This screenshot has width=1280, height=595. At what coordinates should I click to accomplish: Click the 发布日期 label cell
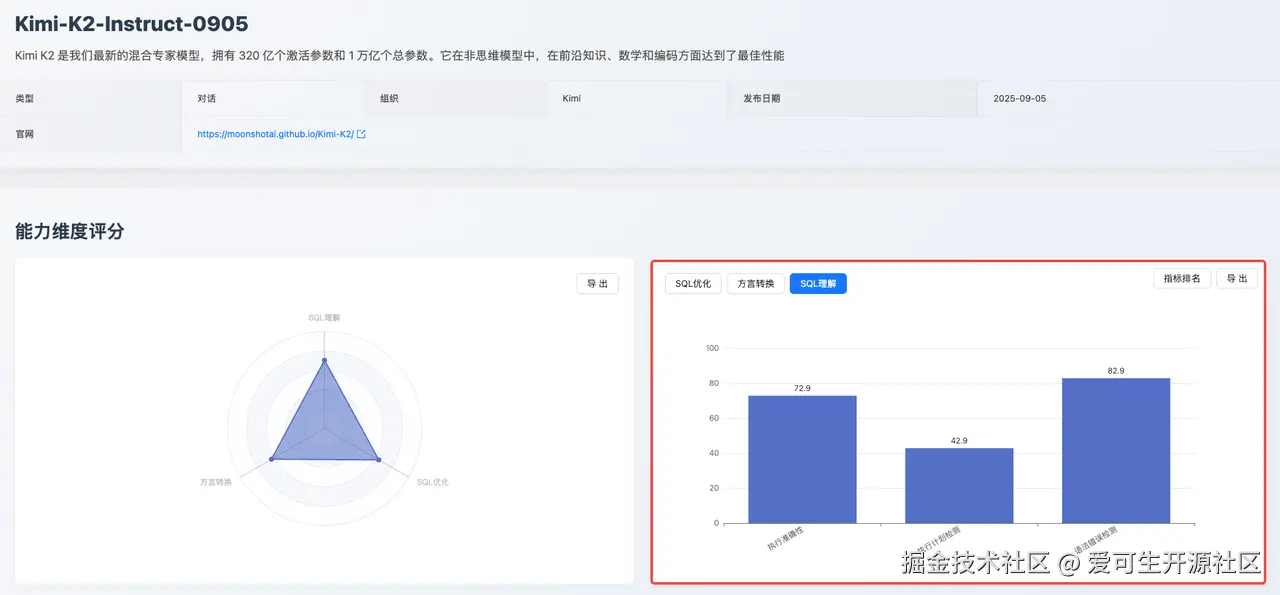851,99
